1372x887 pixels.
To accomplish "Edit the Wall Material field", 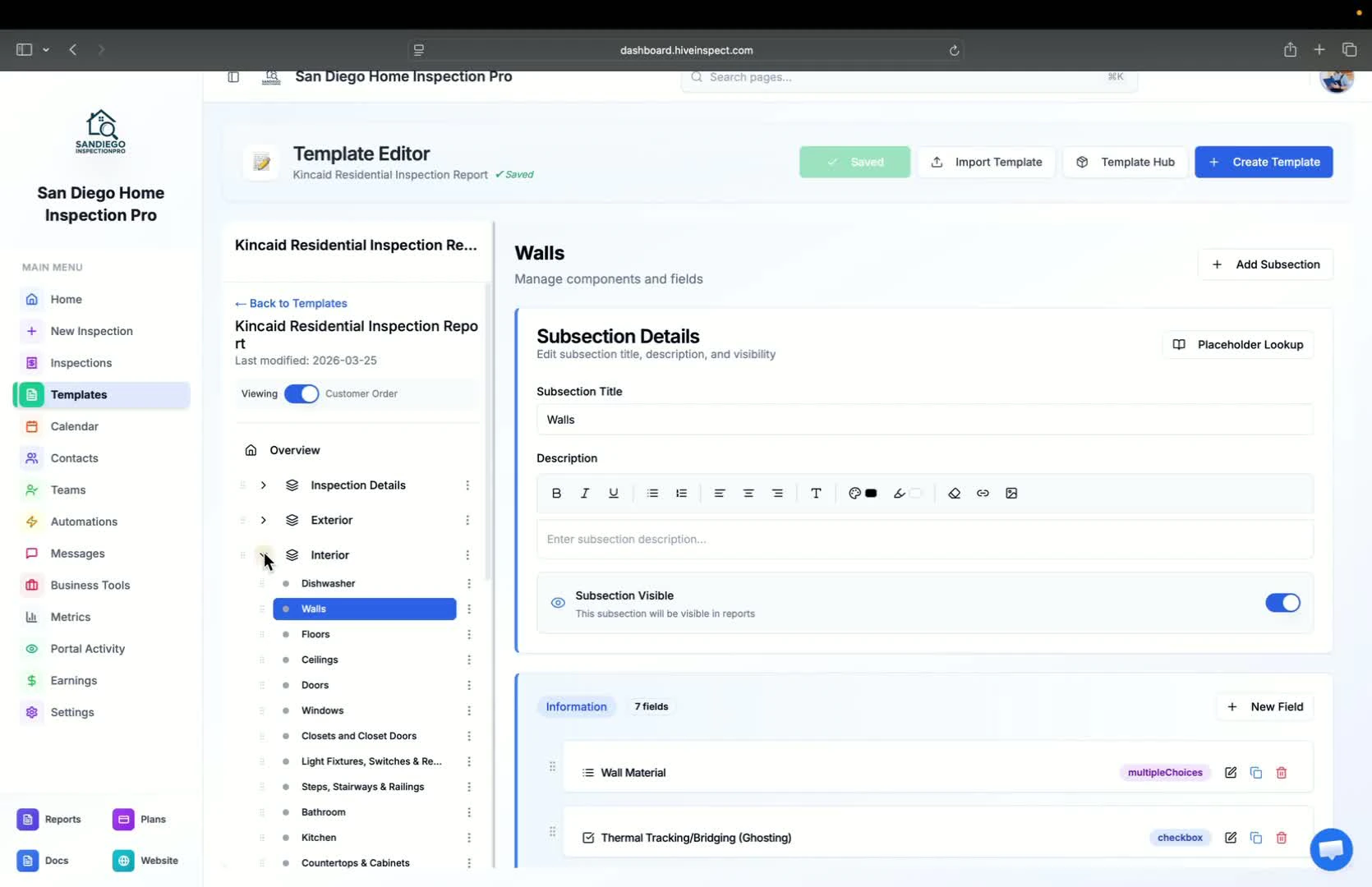I will tap(1231, 773).
